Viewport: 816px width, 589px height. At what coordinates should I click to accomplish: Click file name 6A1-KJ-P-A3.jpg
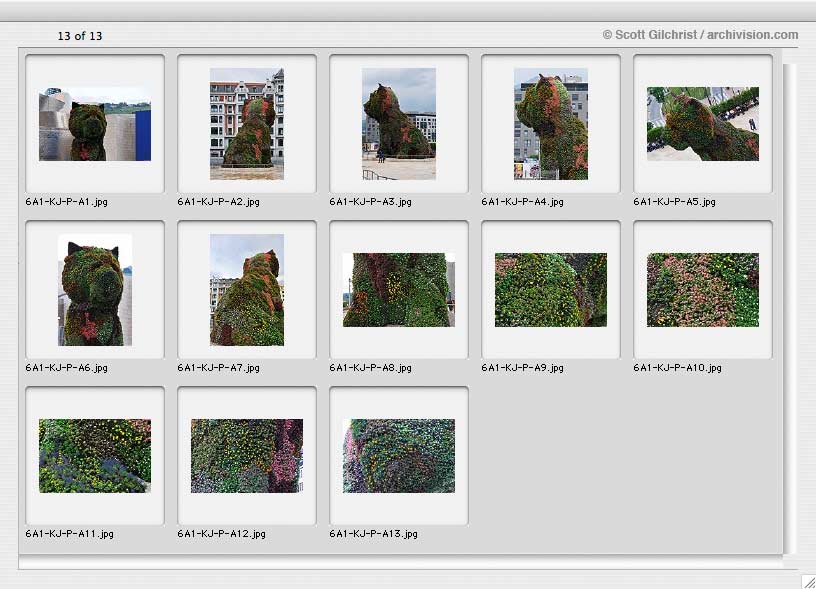click(371, 202)
